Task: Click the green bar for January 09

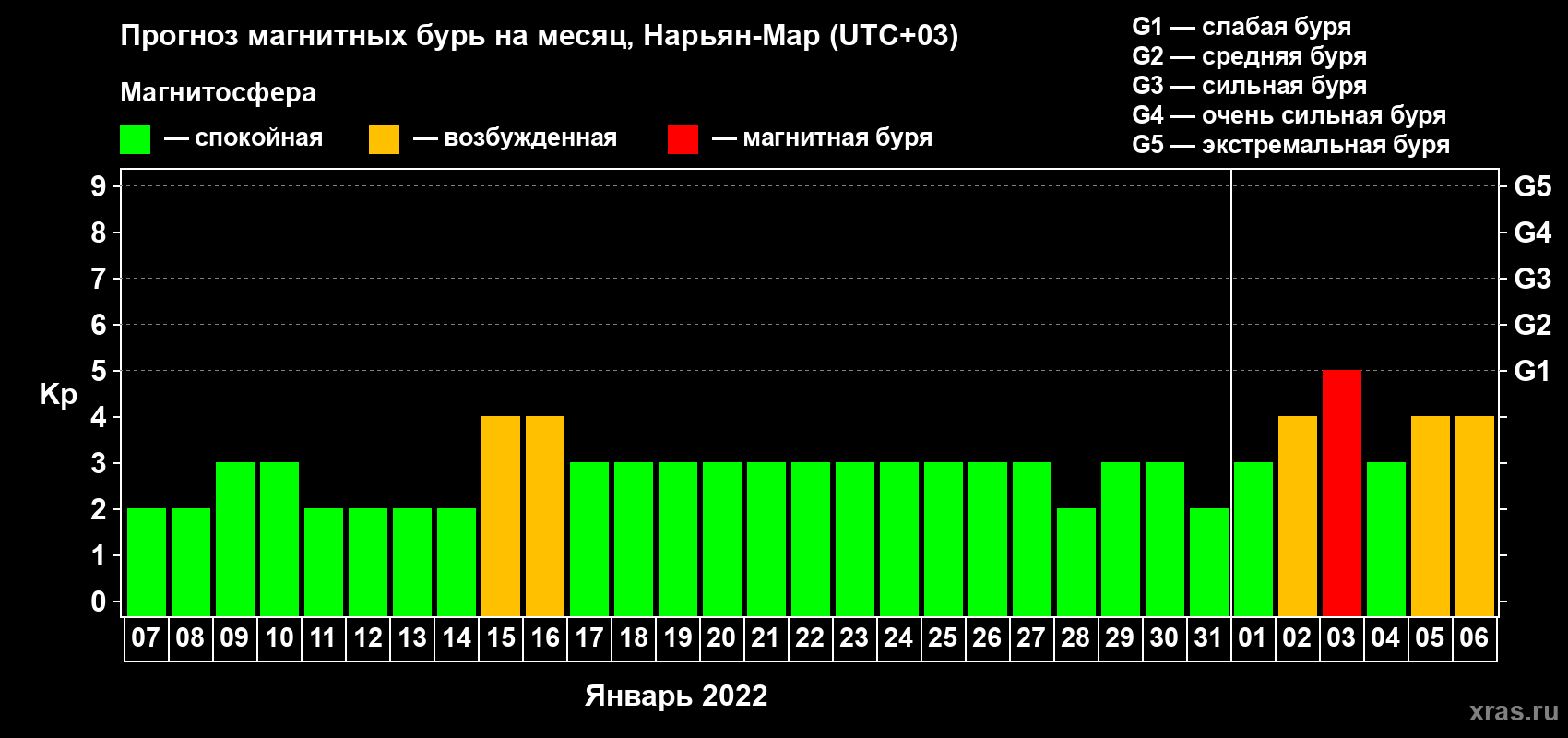Action: (x=235, y=539)
